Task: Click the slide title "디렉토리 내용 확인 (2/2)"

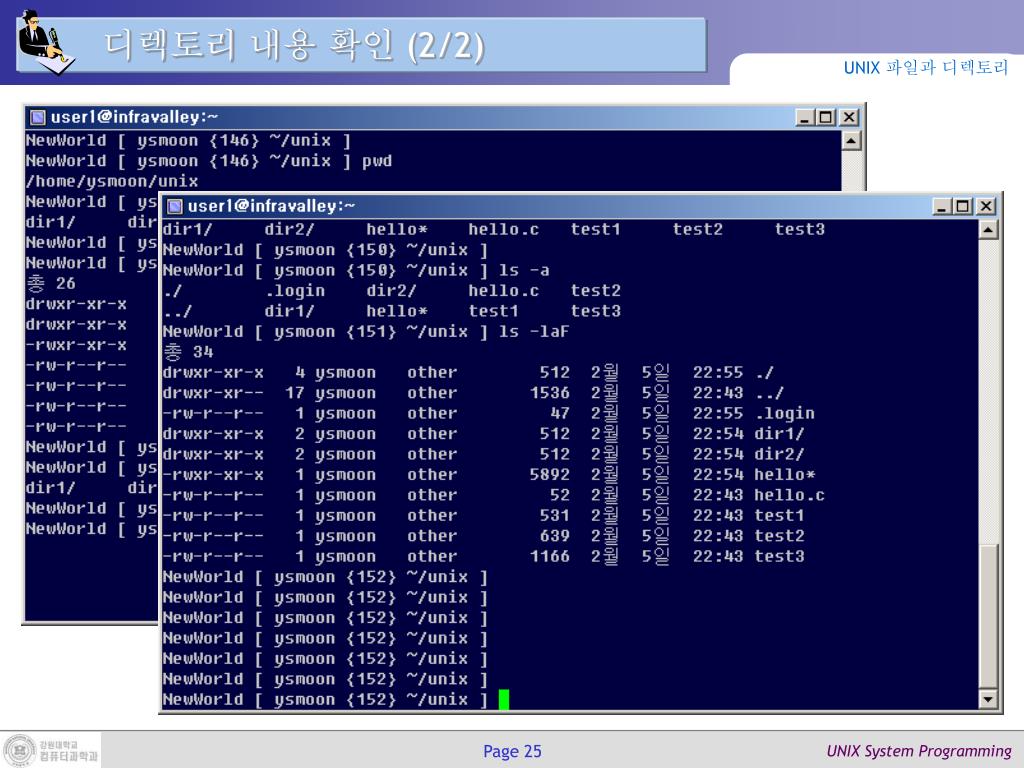Action: [295, 45]
